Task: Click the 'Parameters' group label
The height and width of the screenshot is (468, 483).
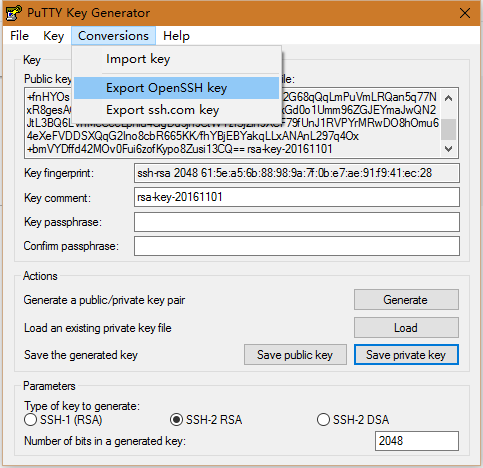Action: (49, 386)
